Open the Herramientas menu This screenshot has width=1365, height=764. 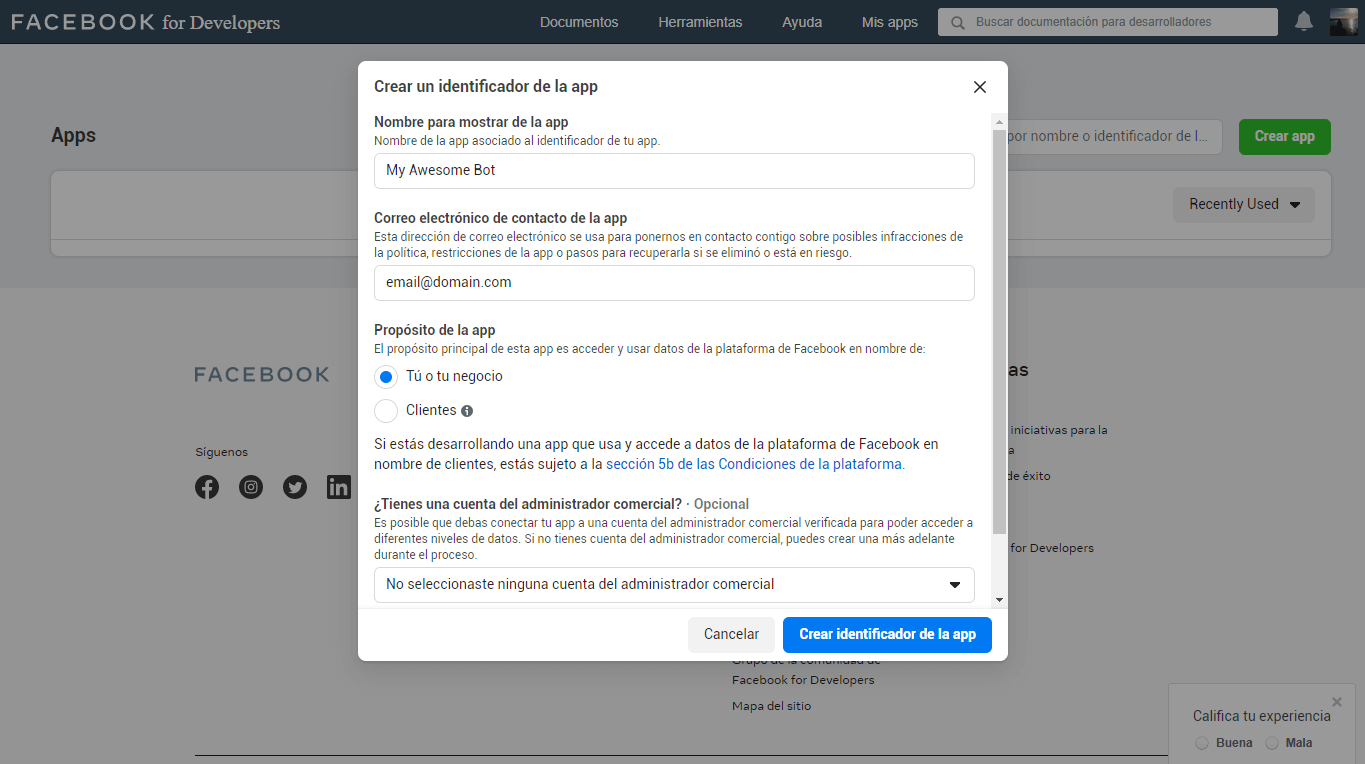[x=700, y=22]
